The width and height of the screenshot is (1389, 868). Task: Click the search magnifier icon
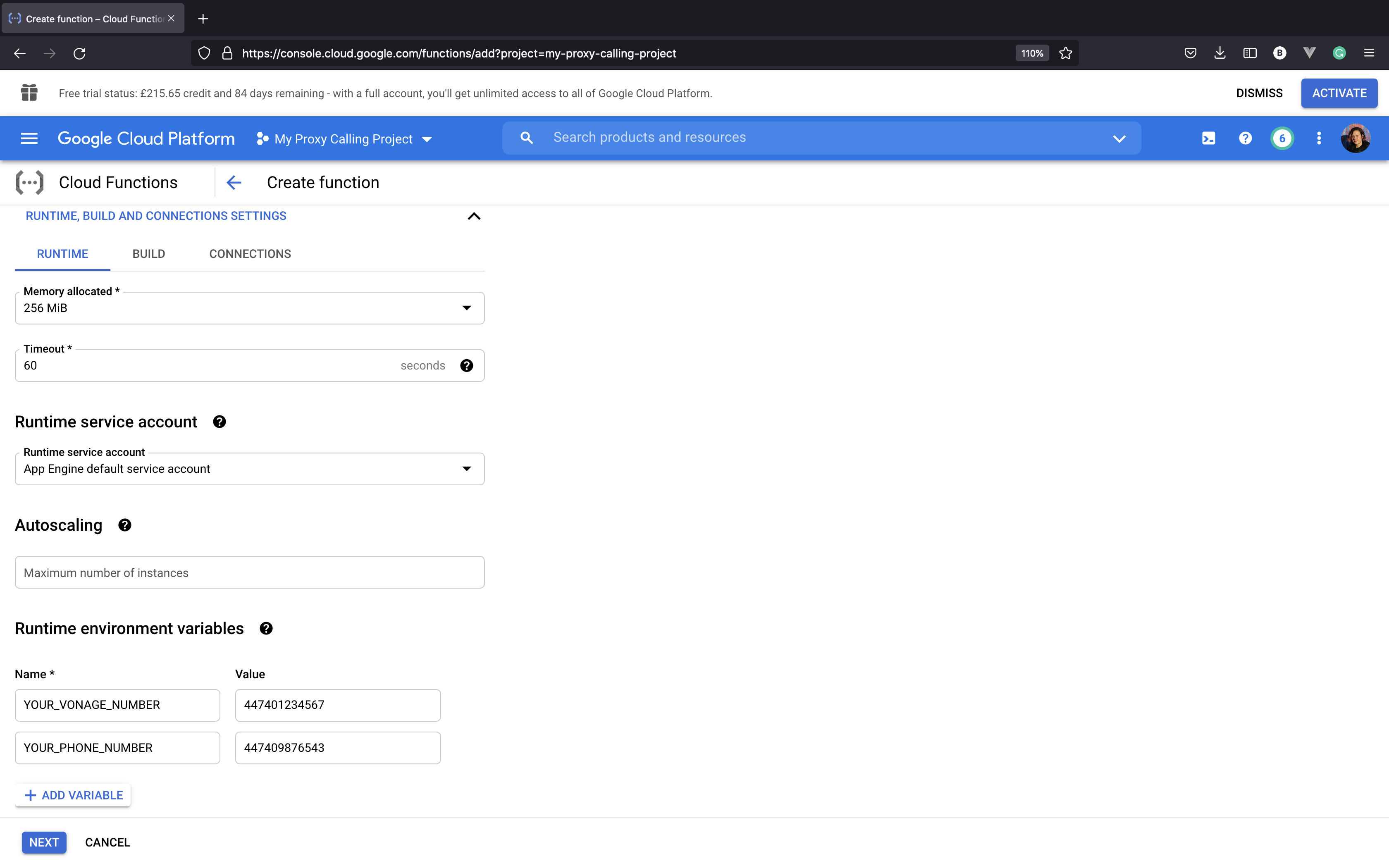[x=526, y=138]
